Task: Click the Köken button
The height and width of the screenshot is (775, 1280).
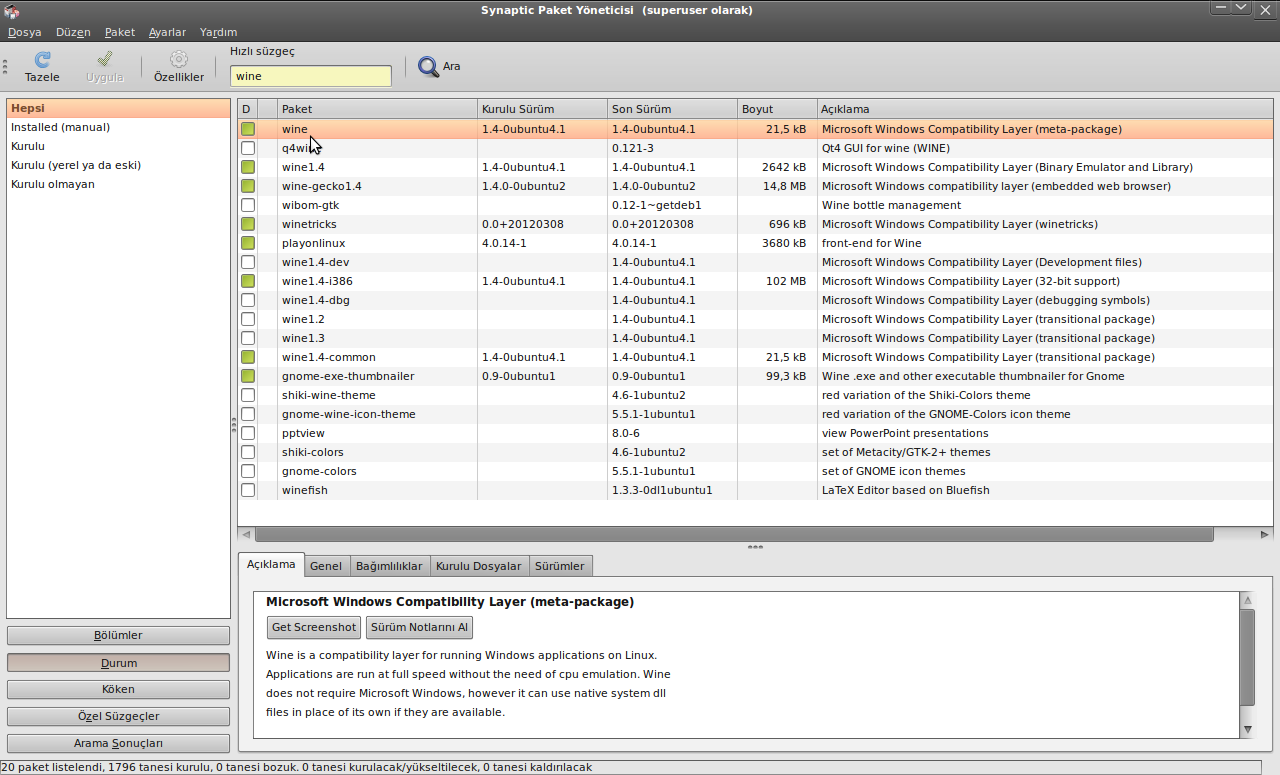Action: [x=118, y=689]
